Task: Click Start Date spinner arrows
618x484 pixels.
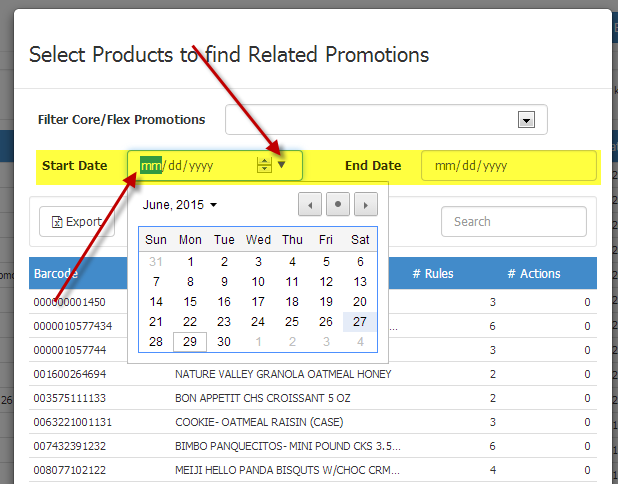Action: tap(264, 165)
